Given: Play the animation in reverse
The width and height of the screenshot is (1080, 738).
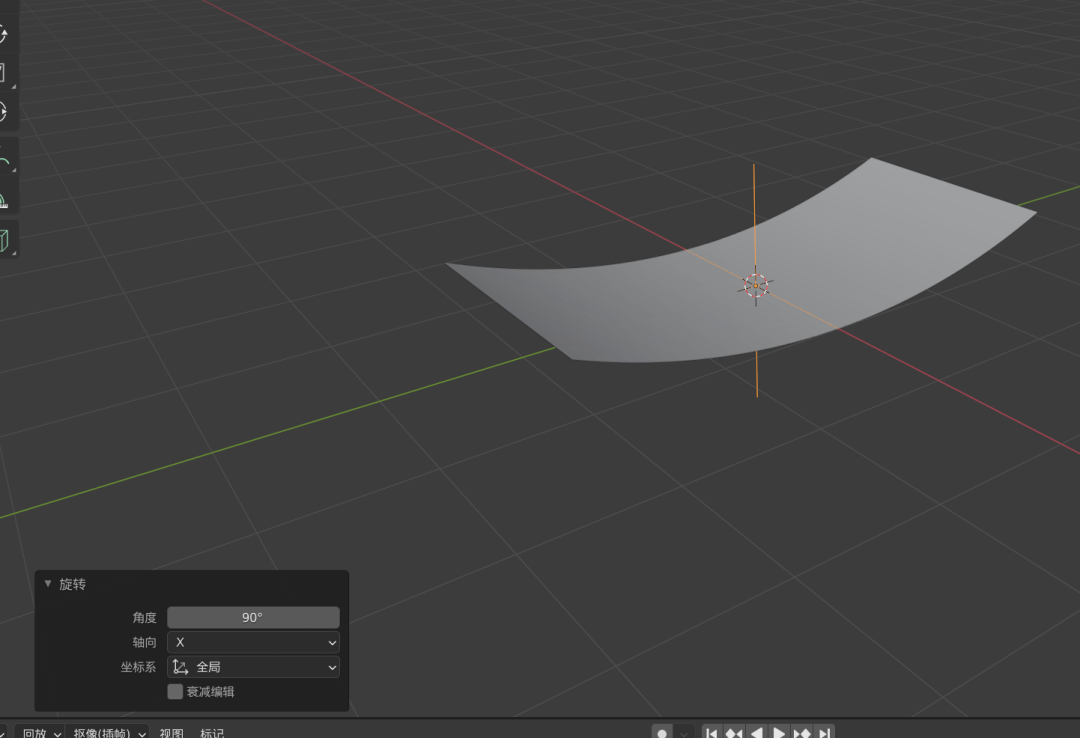Looking at the screenshot, I should click(756, 733).
